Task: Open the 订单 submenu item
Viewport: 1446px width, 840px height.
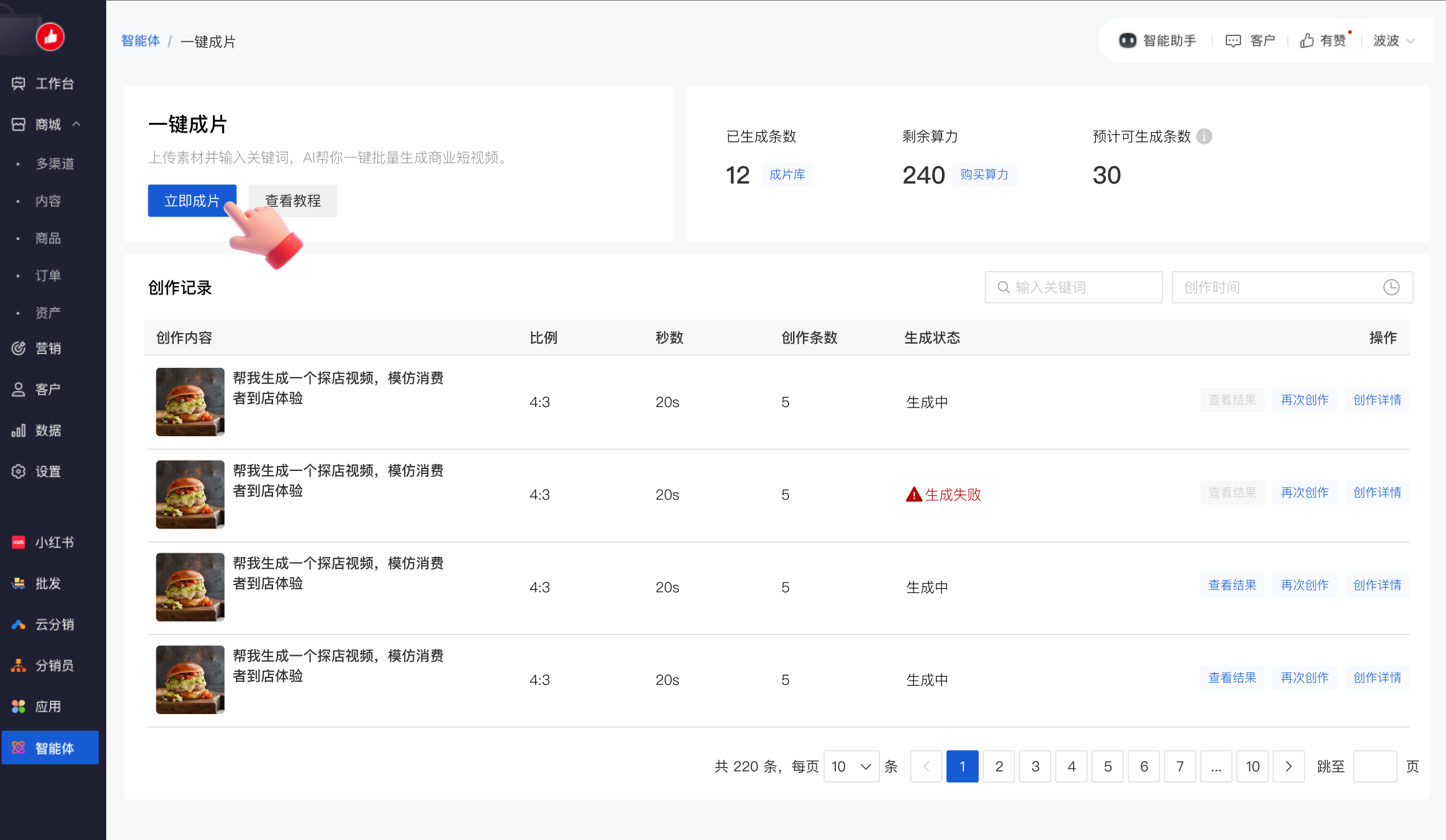Action: coord(48,275)
